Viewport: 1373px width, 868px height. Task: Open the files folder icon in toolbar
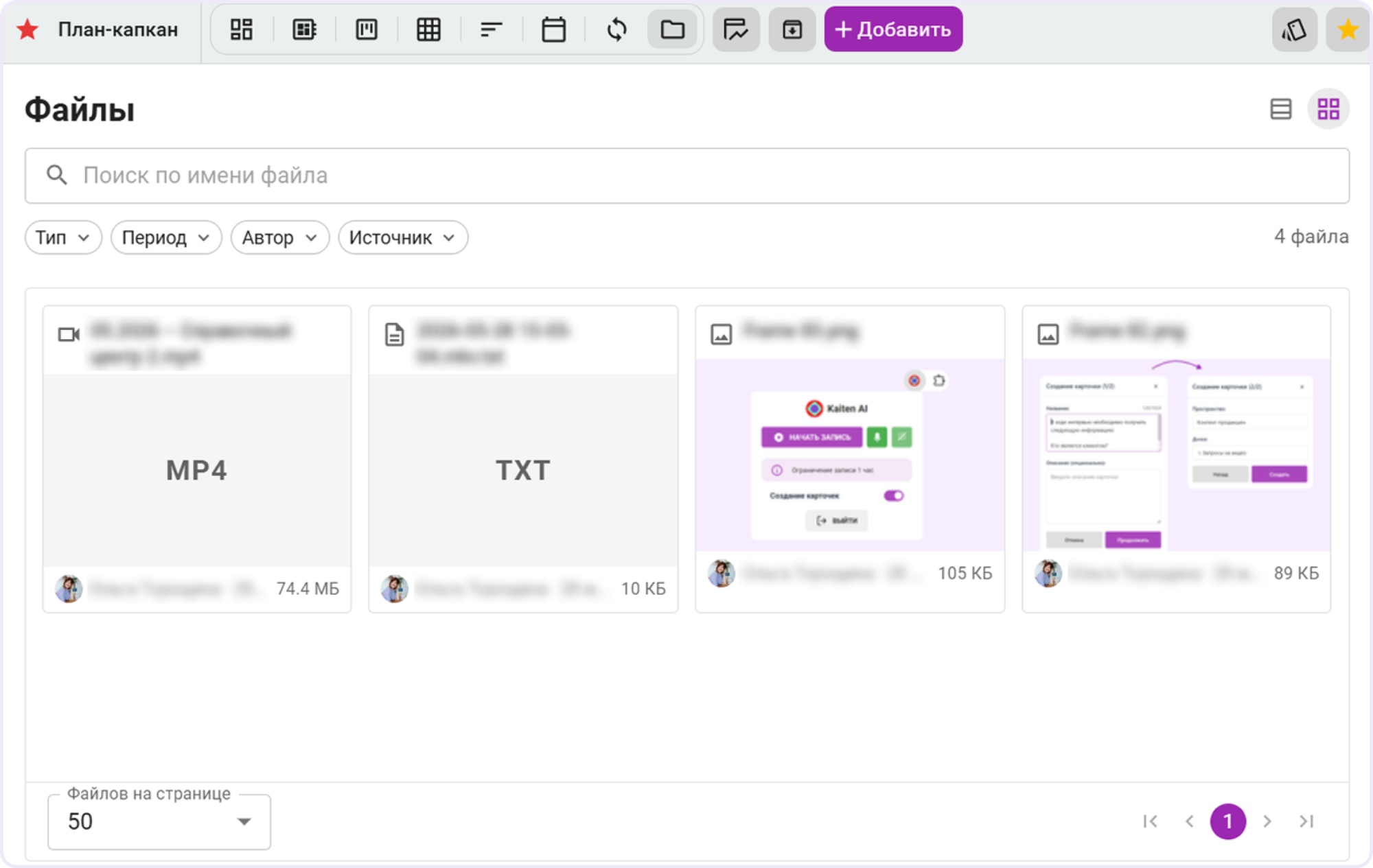coord(672,30)
